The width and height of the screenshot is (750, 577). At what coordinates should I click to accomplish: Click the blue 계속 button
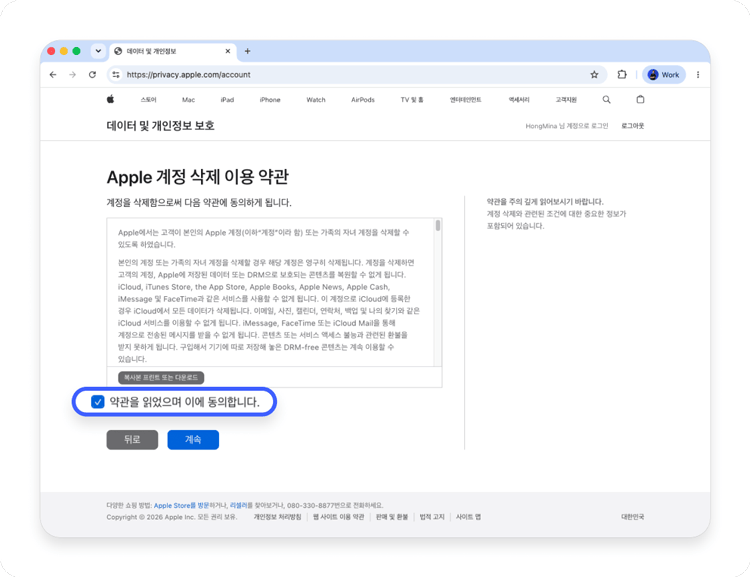pos(193,440)
